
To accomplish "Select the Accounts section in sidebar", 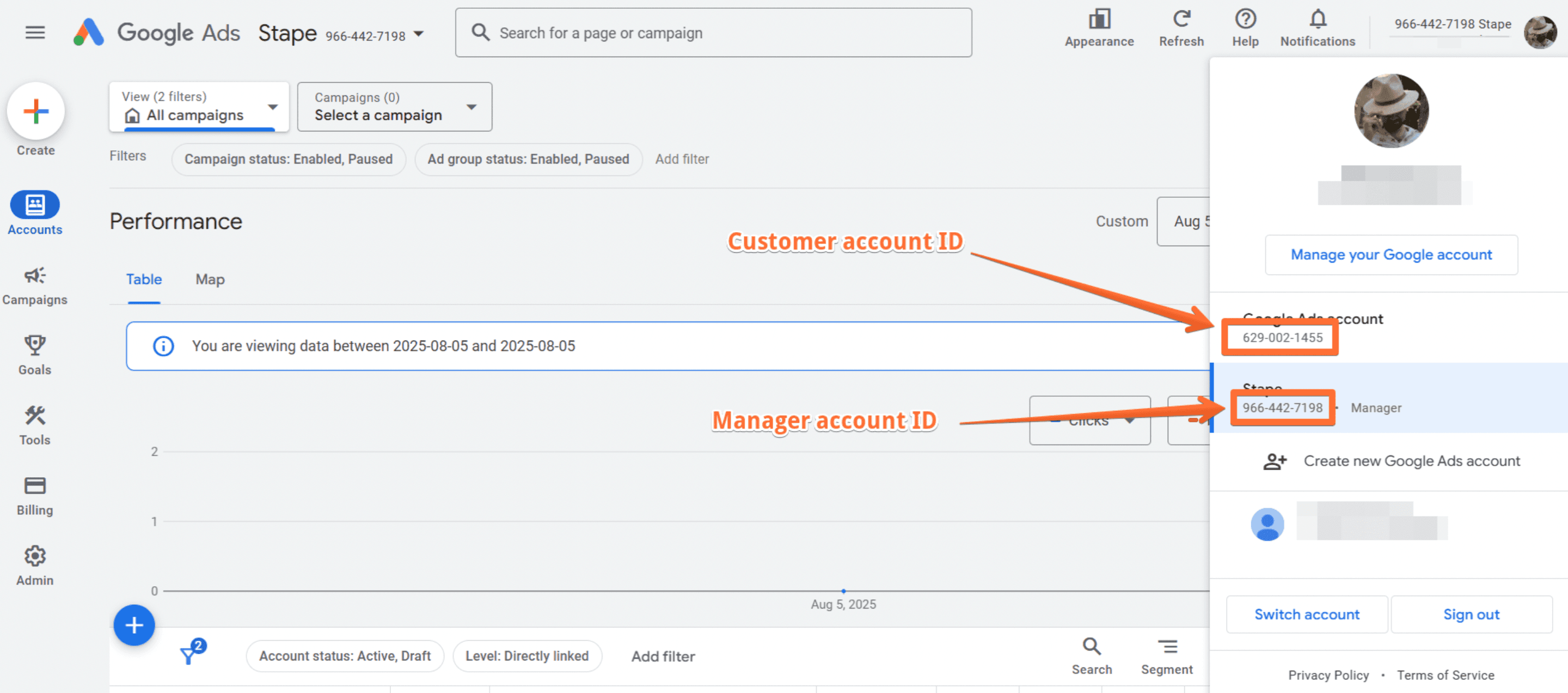I will tap(35, 213).
